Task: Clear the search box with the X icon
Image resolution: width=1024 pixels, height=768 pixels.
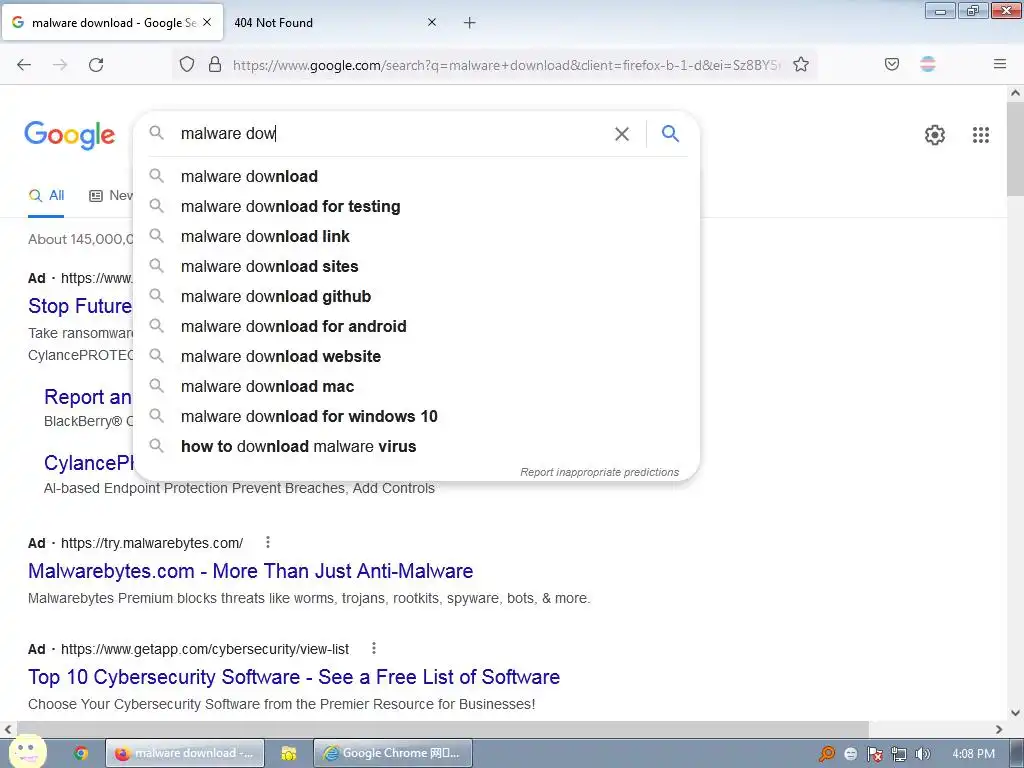Action: pos(622,134)
